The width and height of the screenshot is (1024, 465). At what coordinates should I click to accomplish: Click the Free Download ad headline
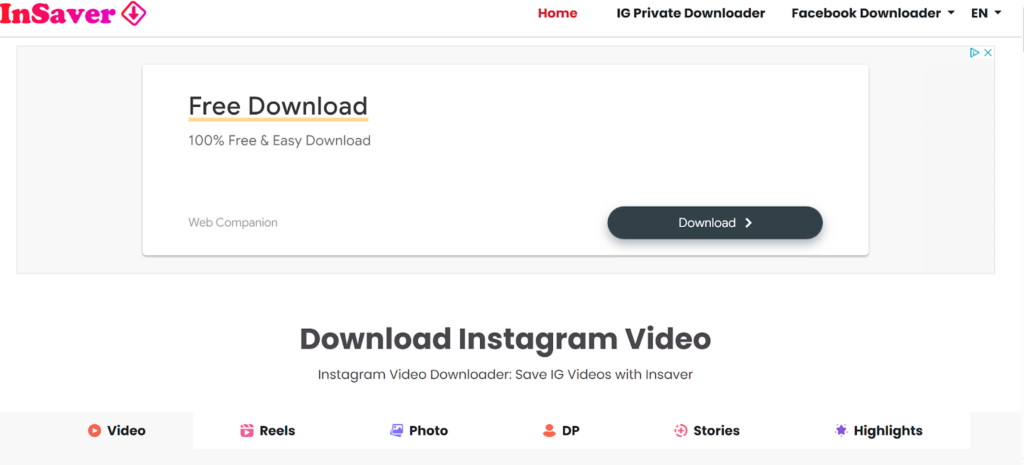tap(278, 106)
